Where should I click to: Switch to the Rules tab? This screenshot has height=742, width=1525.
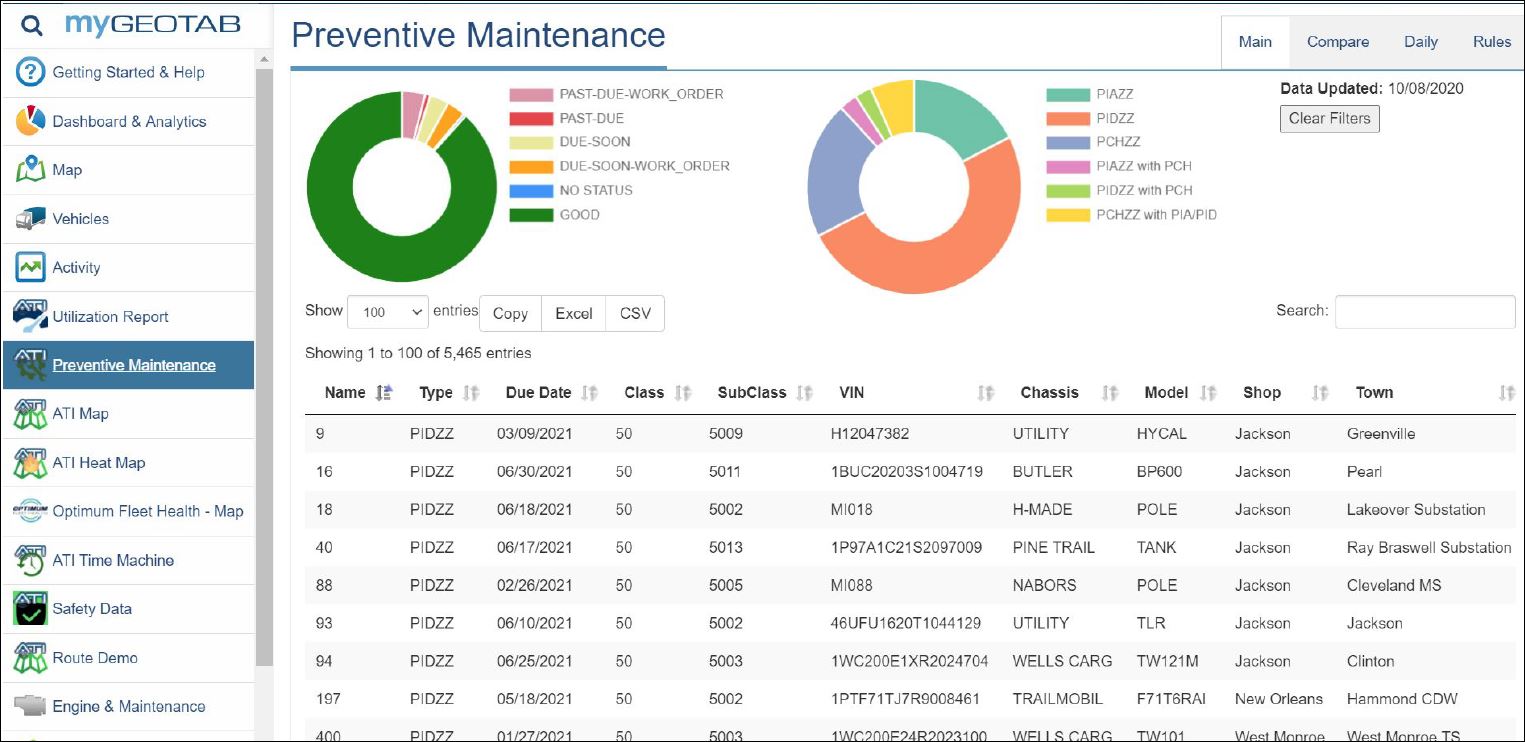tap(1491, 42)
